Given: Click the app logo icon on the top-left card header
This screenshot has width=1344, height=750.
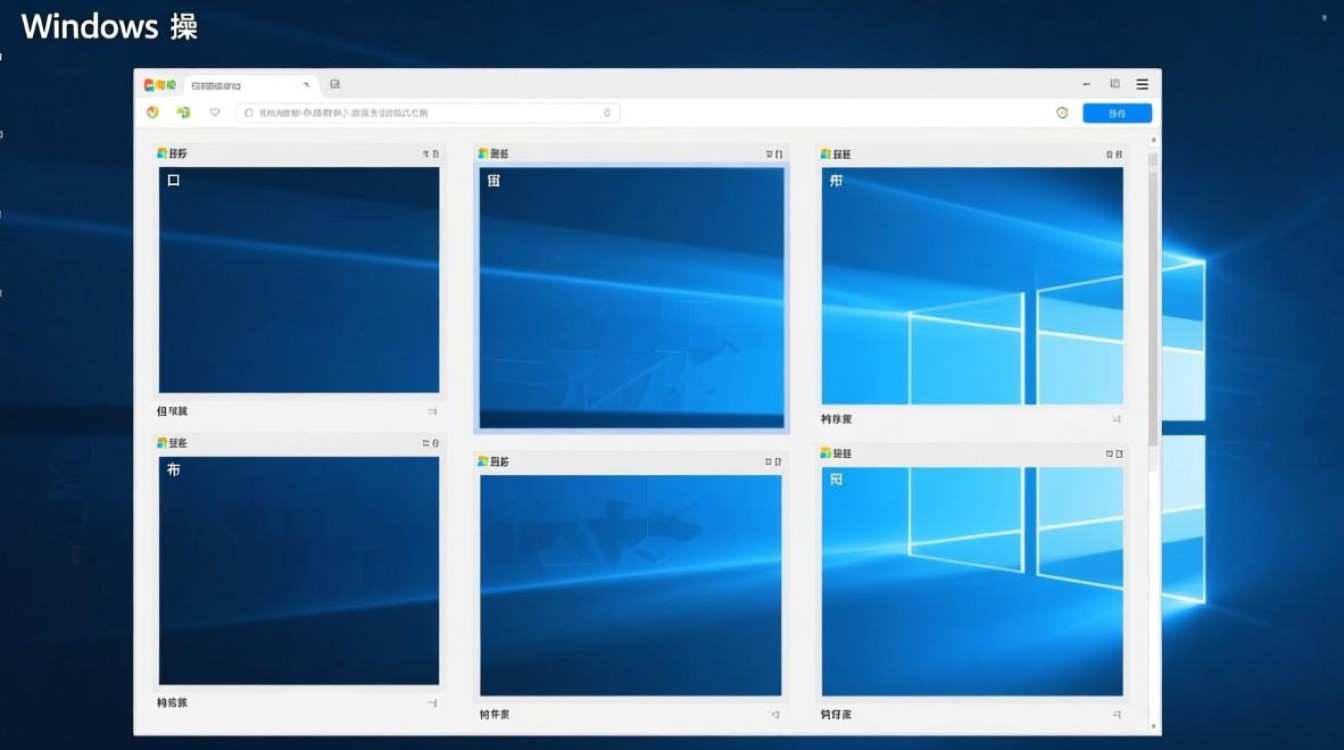Looking at the screenshot, I should 161,152.
